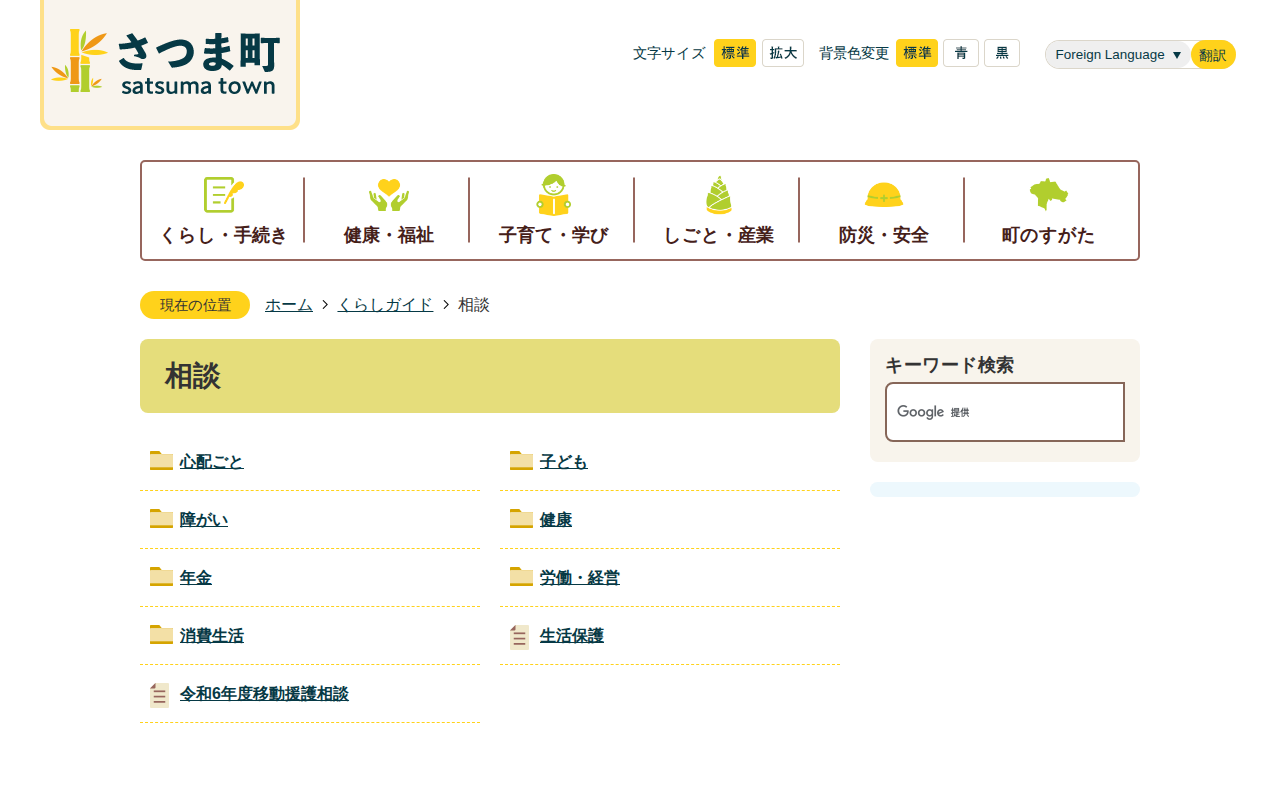1280x800 pixels.
Task: Go to くらしガイド breadcrumb link
Action: tap(386, 305)
